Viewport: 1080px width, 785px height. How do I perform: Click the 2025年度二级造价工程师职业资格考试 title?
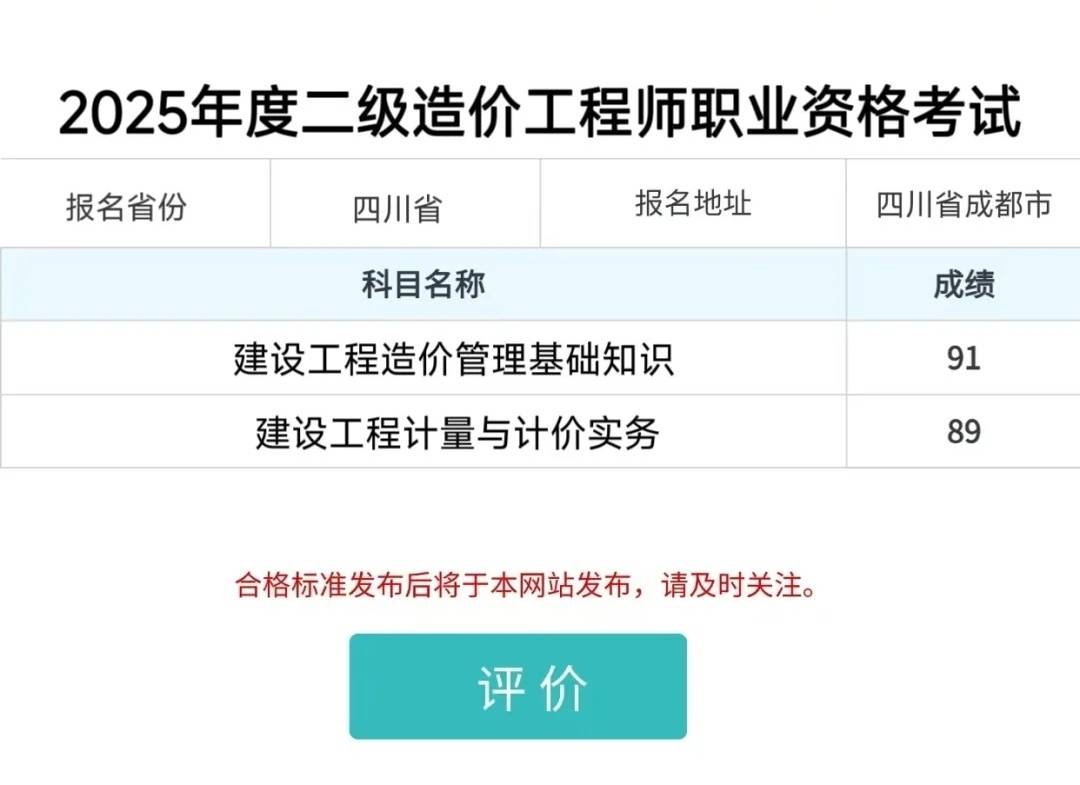pos(540,110)
